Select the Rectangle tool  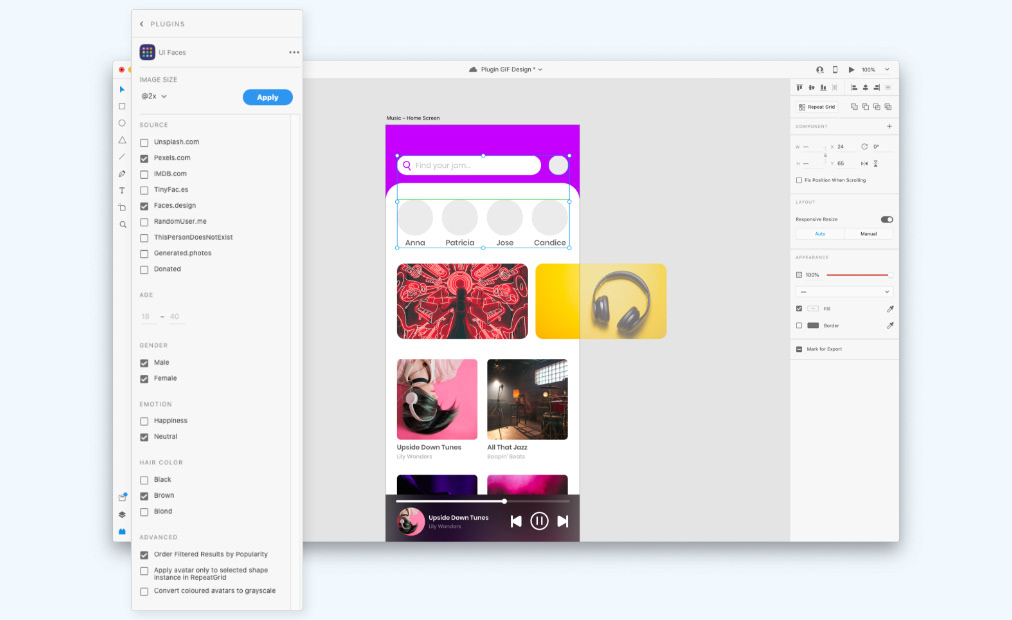122,106
